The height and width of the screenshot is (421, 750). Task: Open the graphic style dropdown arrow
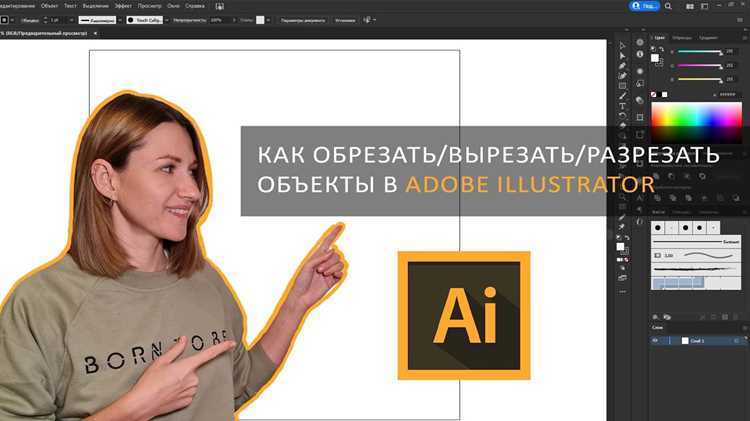[268, 21]
